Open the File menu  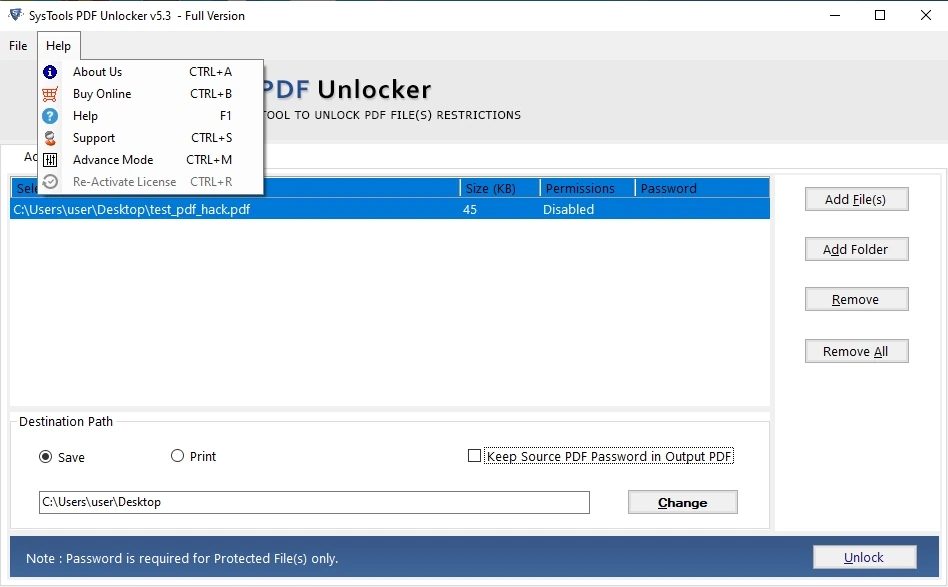point(18,46)
